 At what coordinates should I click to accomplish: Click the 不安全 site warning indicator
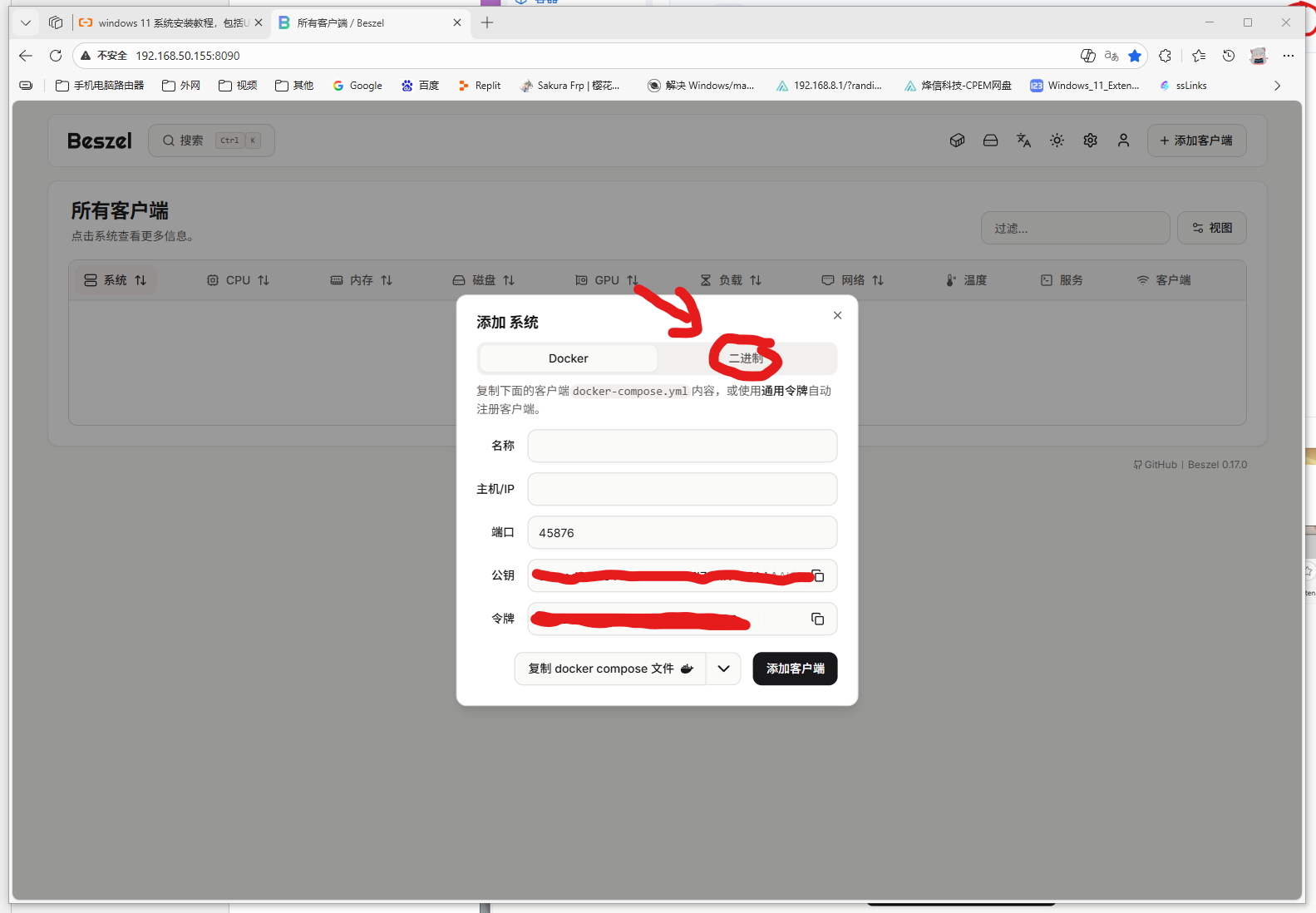pyautogui.click(x=104, y=56)
